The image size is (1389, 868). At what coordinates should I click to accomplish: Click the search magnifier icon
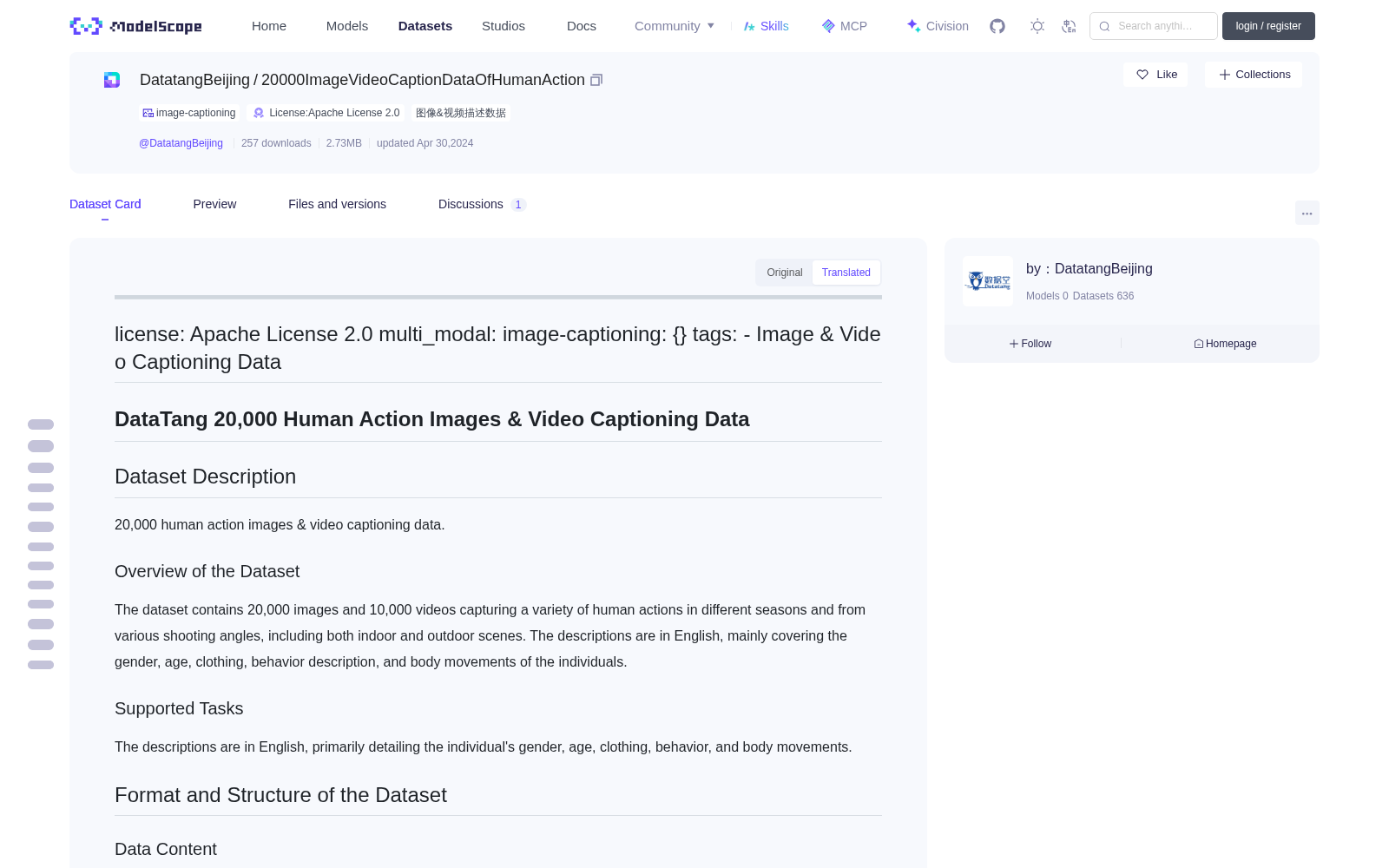1104,26
